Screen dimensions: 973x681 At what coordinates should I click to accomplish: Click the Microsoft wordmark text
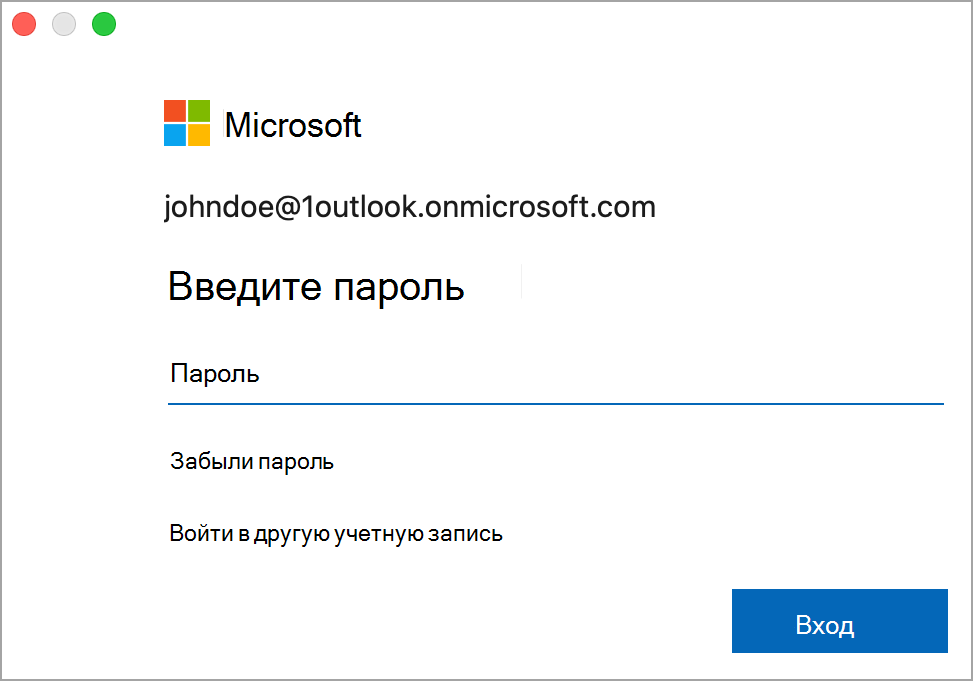pos(293,125)
